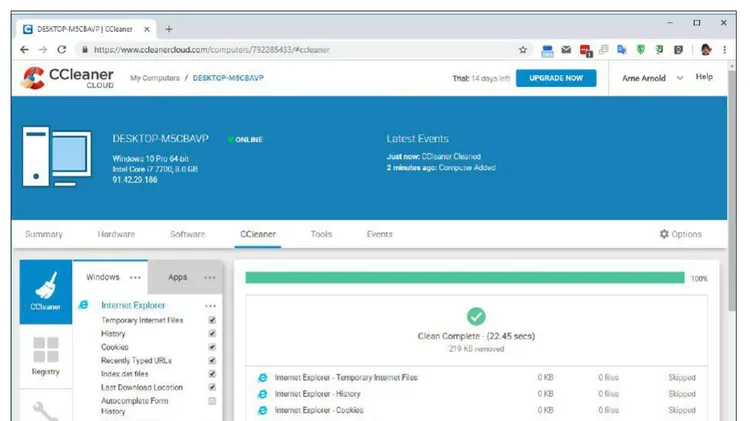The height and width of the screenshot is (421, 750).
Task: Click the '91.42.29.186' IP address text
Action: (x=135, y=180)
